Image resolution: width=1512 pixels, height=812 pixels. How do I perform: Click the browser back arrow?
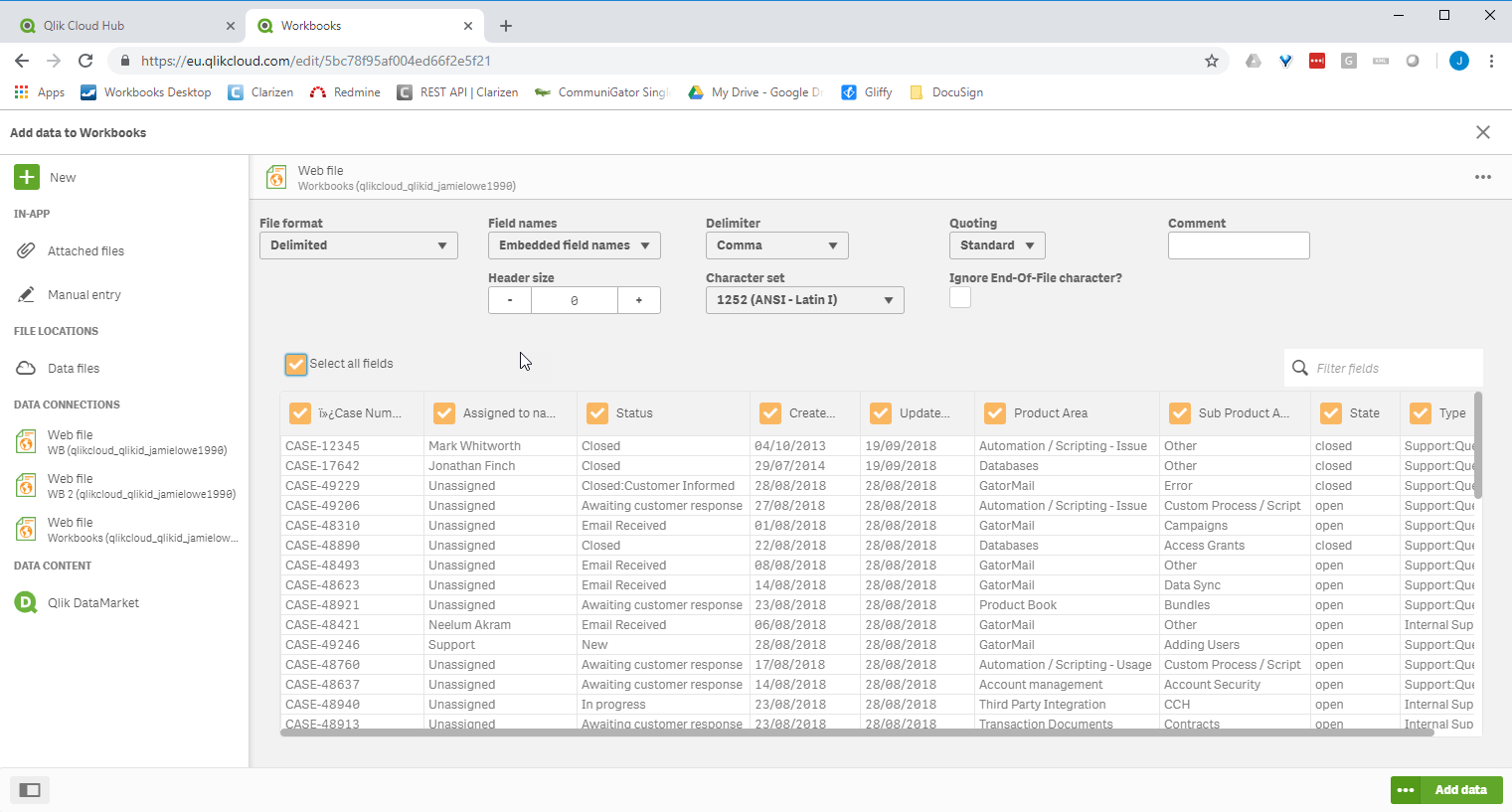click(x=22, y=61)
